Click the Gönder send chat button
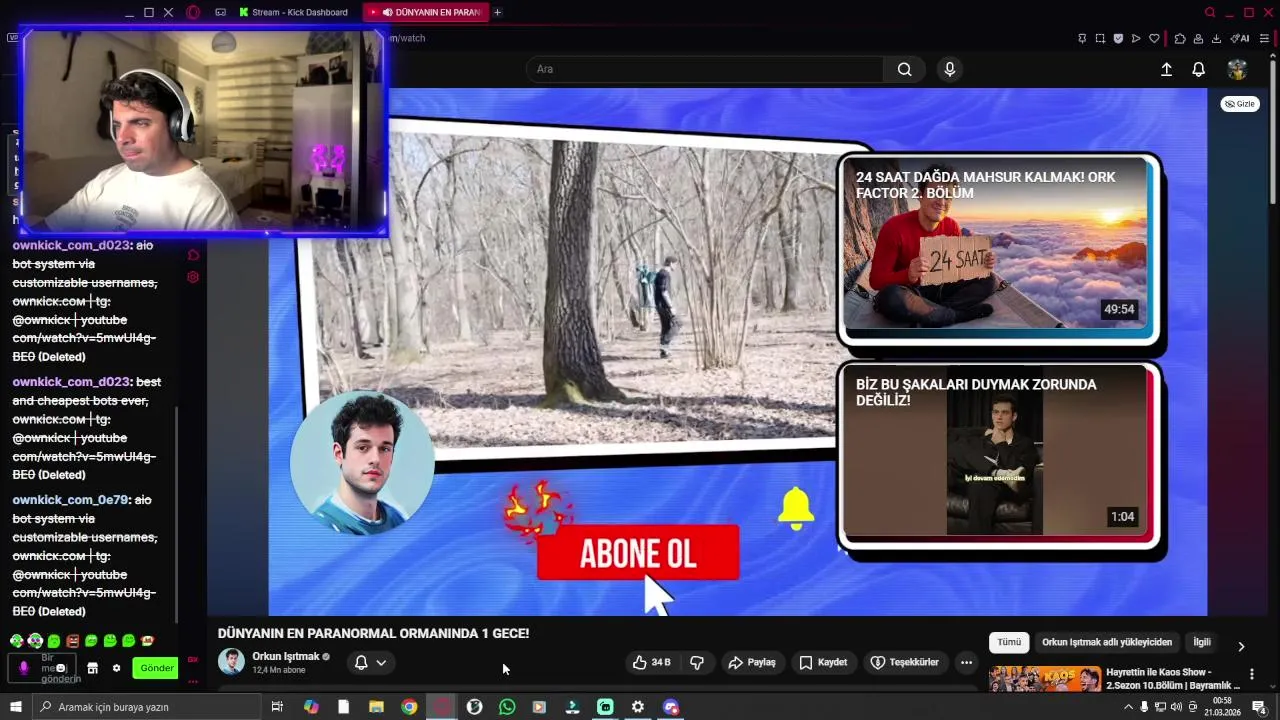Screen dimensions: 1280x720 157,668
